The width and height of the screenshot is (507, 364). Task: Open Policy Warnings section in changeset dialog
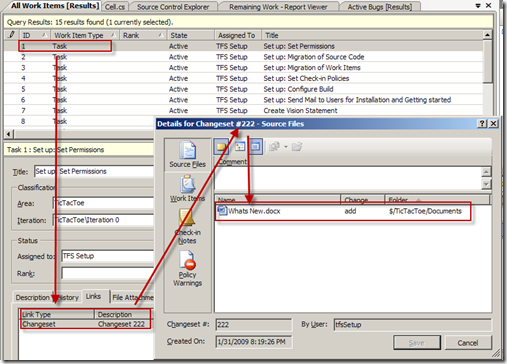tap(188, 269)
